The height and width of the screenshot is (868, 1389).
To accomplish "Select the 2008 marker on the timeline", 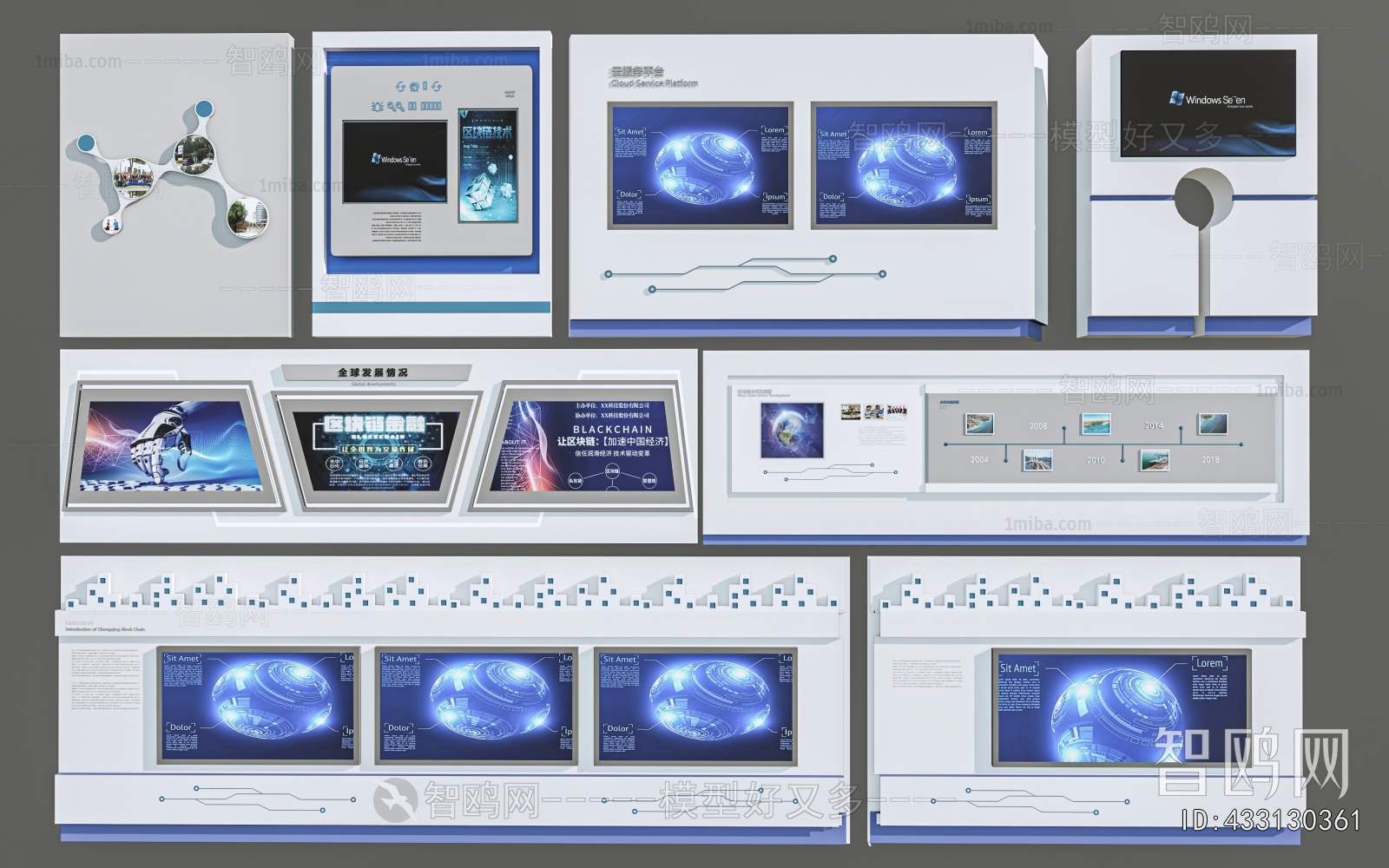I will pos(1037,426).
